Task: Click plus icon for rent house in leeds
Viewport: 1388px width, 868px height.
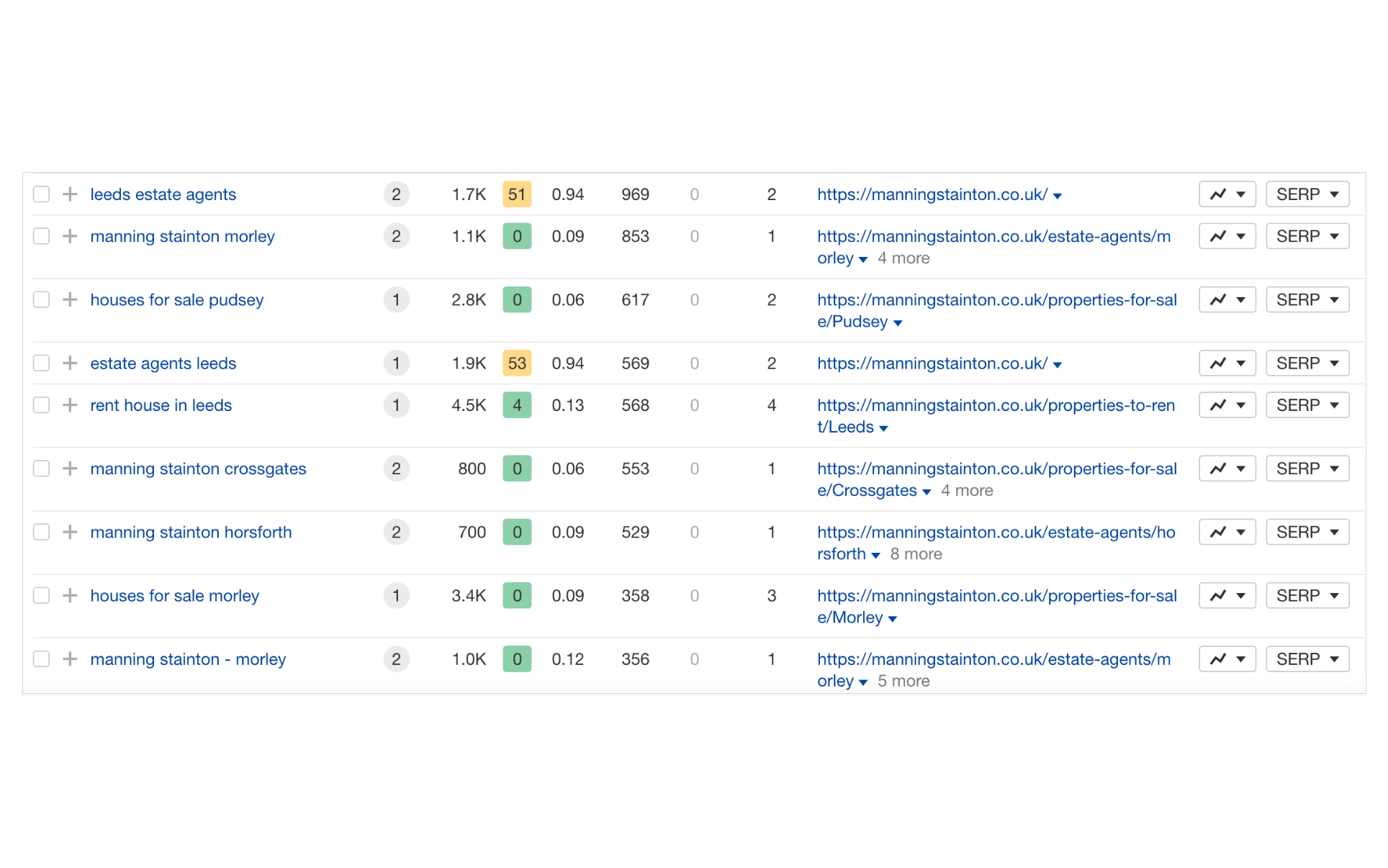Action: click(x=70, y=405)
